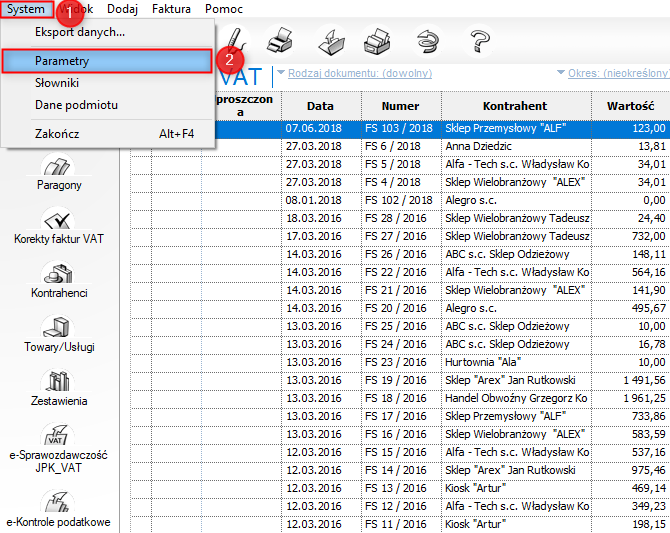
Task: Click invoice number FS 28 / 2016
Action: [396, 218]
